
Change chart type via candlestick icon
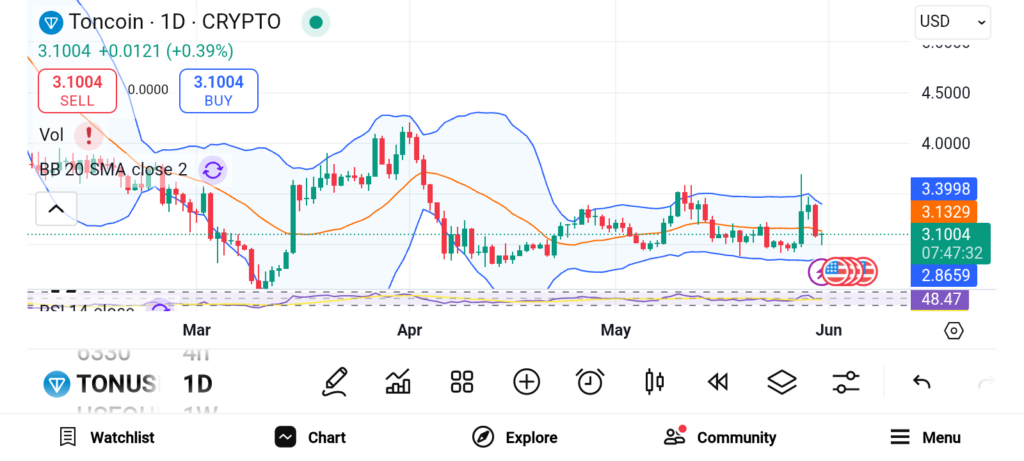(x=654, y=381)
